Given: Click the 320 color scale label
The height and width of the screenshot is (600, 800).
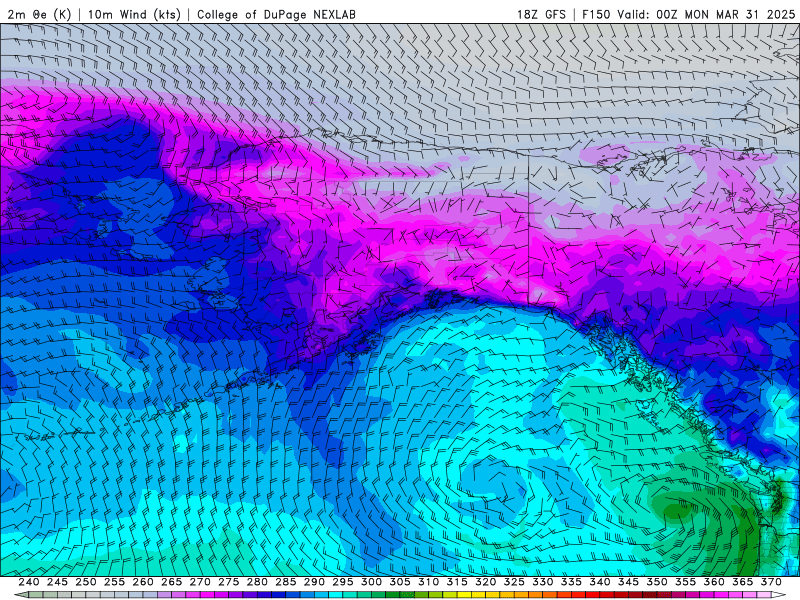Looking at the screenshot, I should (486, 582).
